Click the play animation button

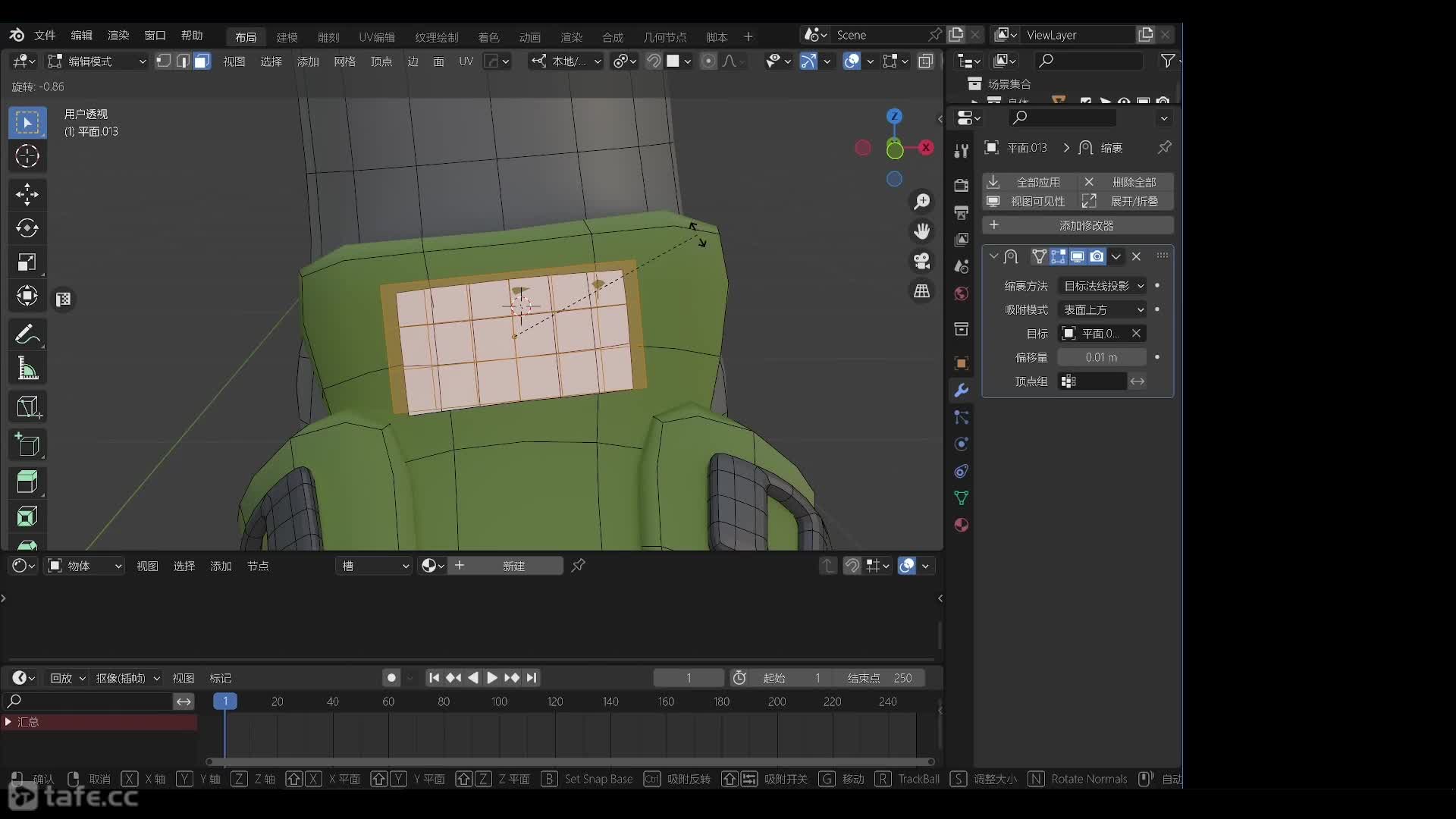(491, 678)
